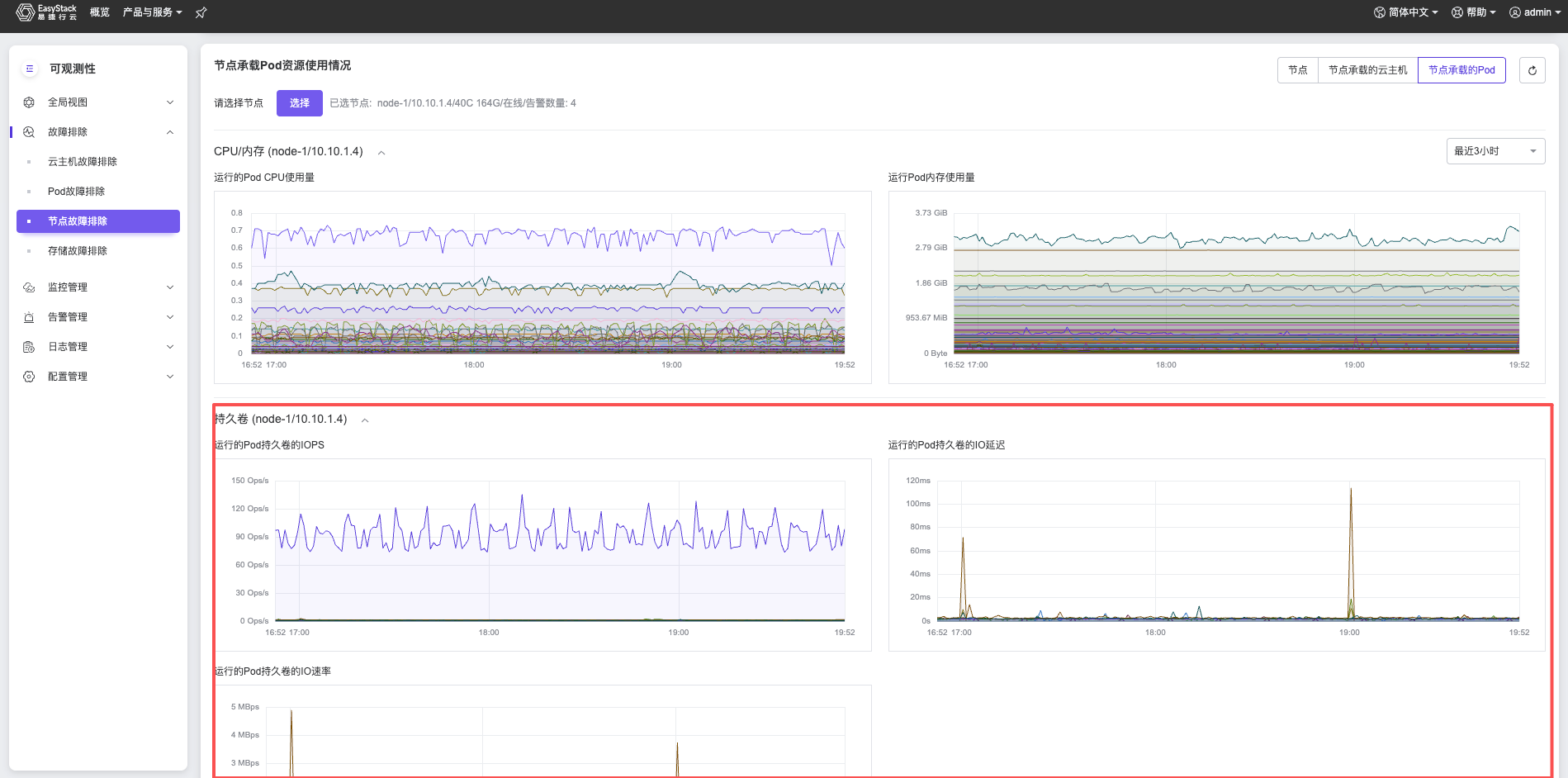Click the 节点承载Pod资源使用情况 heading
Screen dimensions: 1568x778
[x=282, y=65]
